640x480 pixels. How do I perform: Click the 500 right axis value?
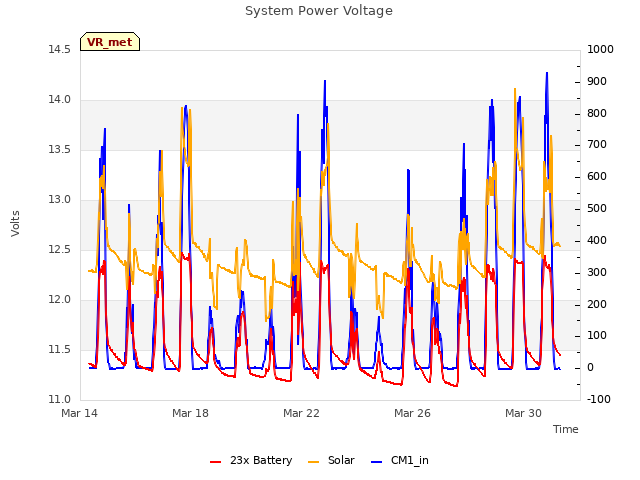(x=597, y=208)
